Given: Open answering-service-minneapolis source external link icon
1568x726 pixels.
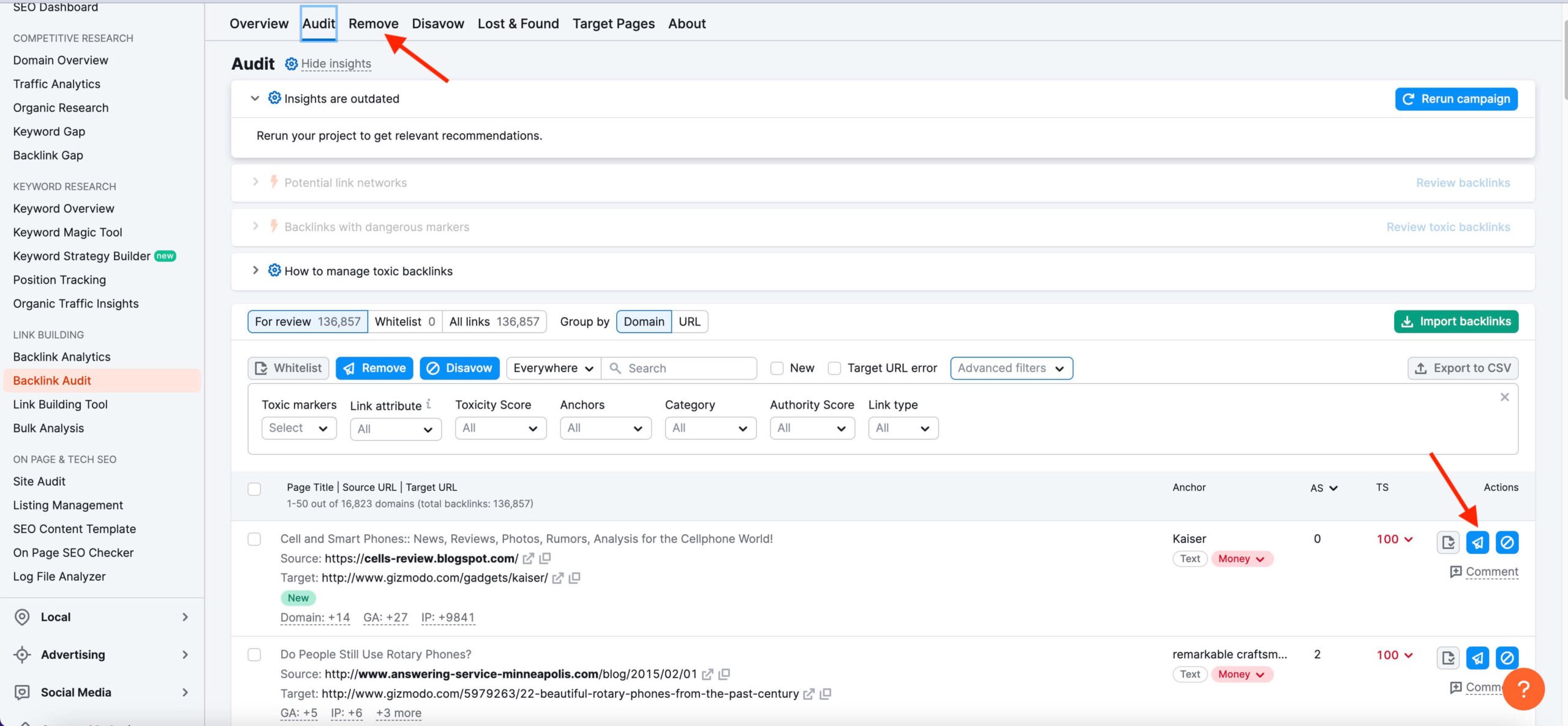Looking at the screenshot, I should click(x=707, y=674).
